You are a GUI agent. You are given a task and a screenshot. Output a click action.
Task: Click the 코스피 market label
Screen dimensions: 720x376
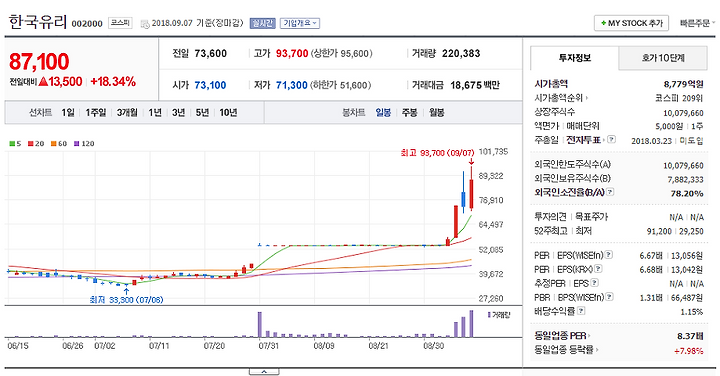click(x=120, y=23)
